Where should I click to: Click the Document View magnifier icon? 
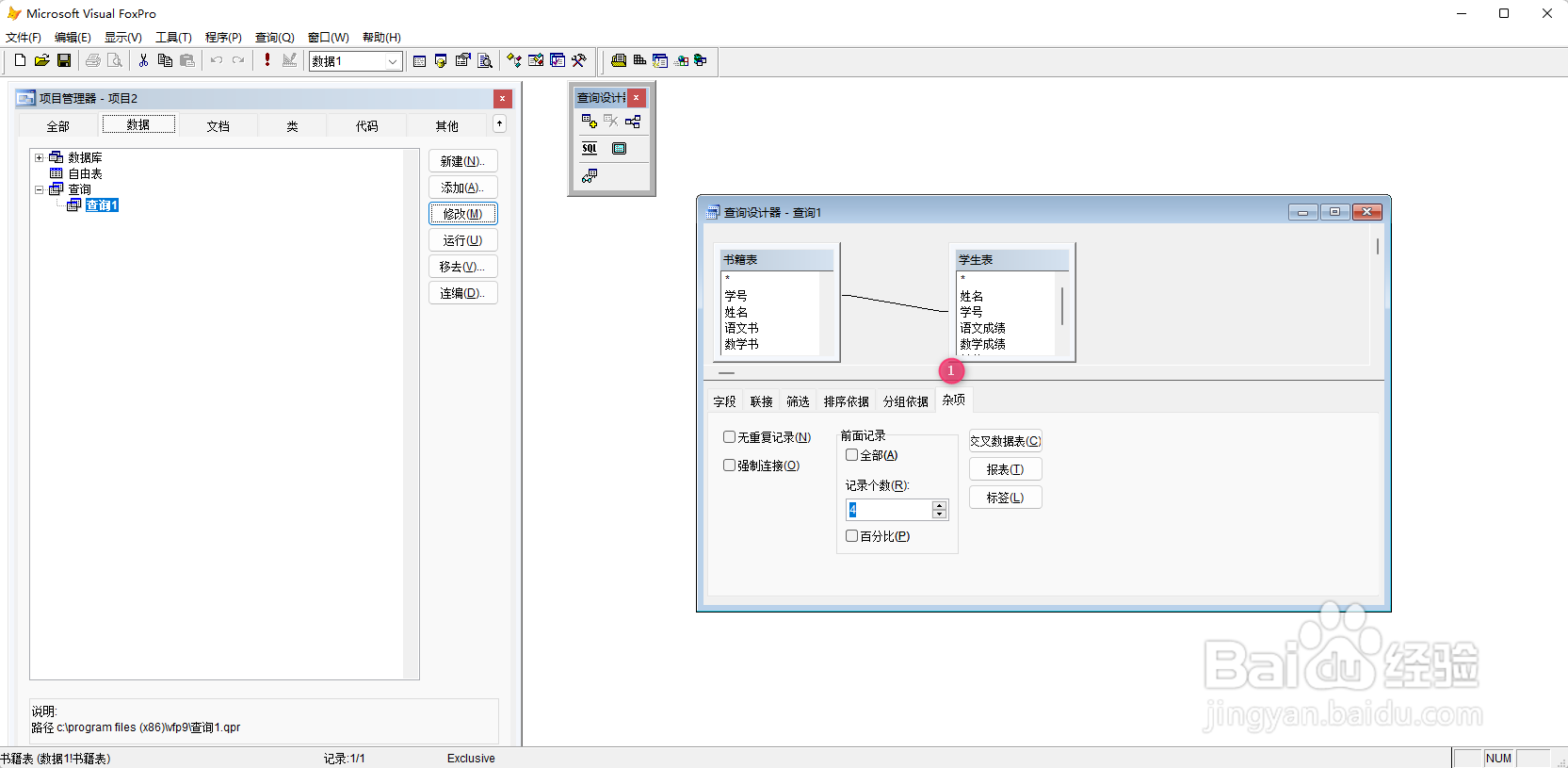(x=485, y=60)
